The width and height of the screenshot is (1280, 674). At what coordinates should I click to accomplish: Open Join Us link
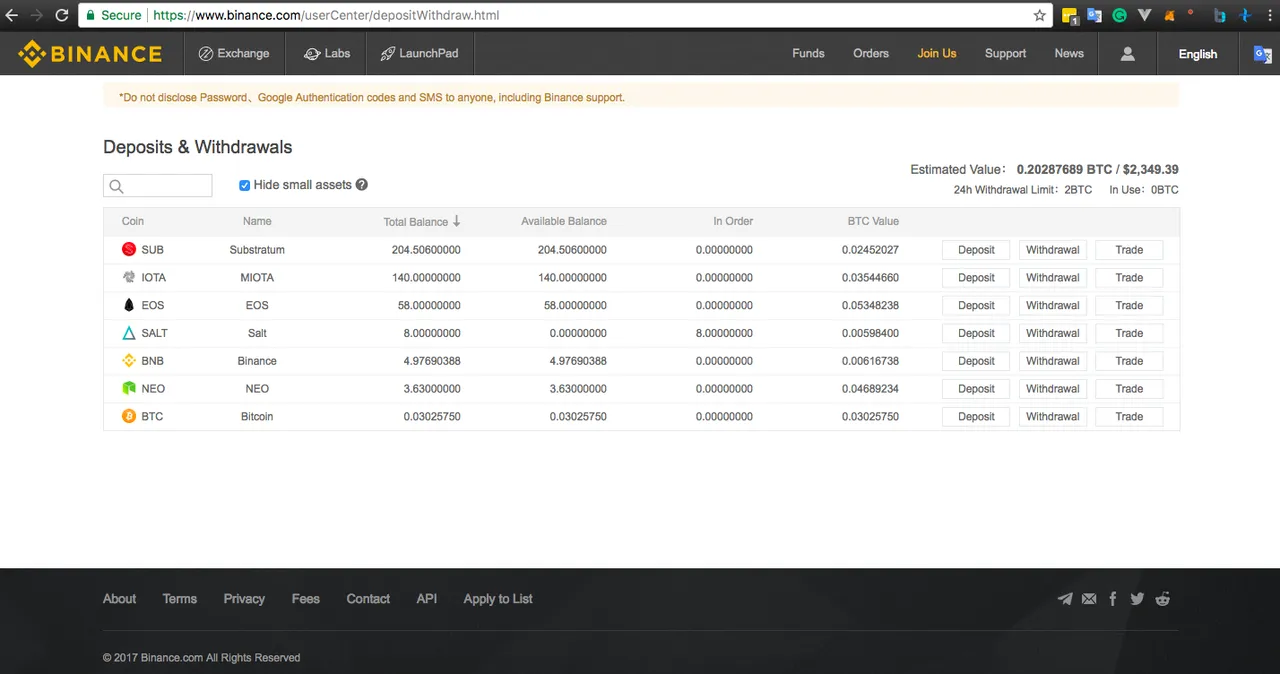coord(937,53)
